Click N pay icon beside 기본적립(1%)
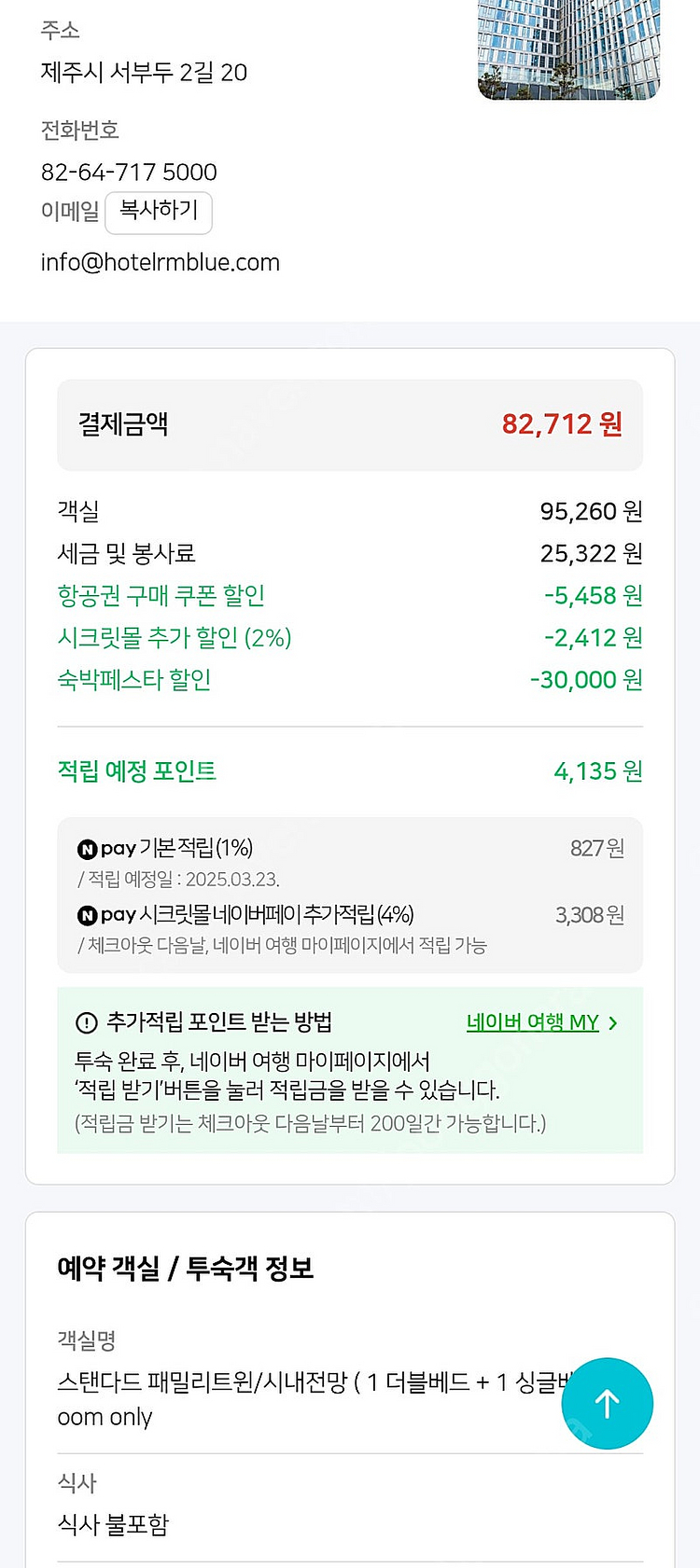Screen dimensions: 700x1568 coord(87,849)
